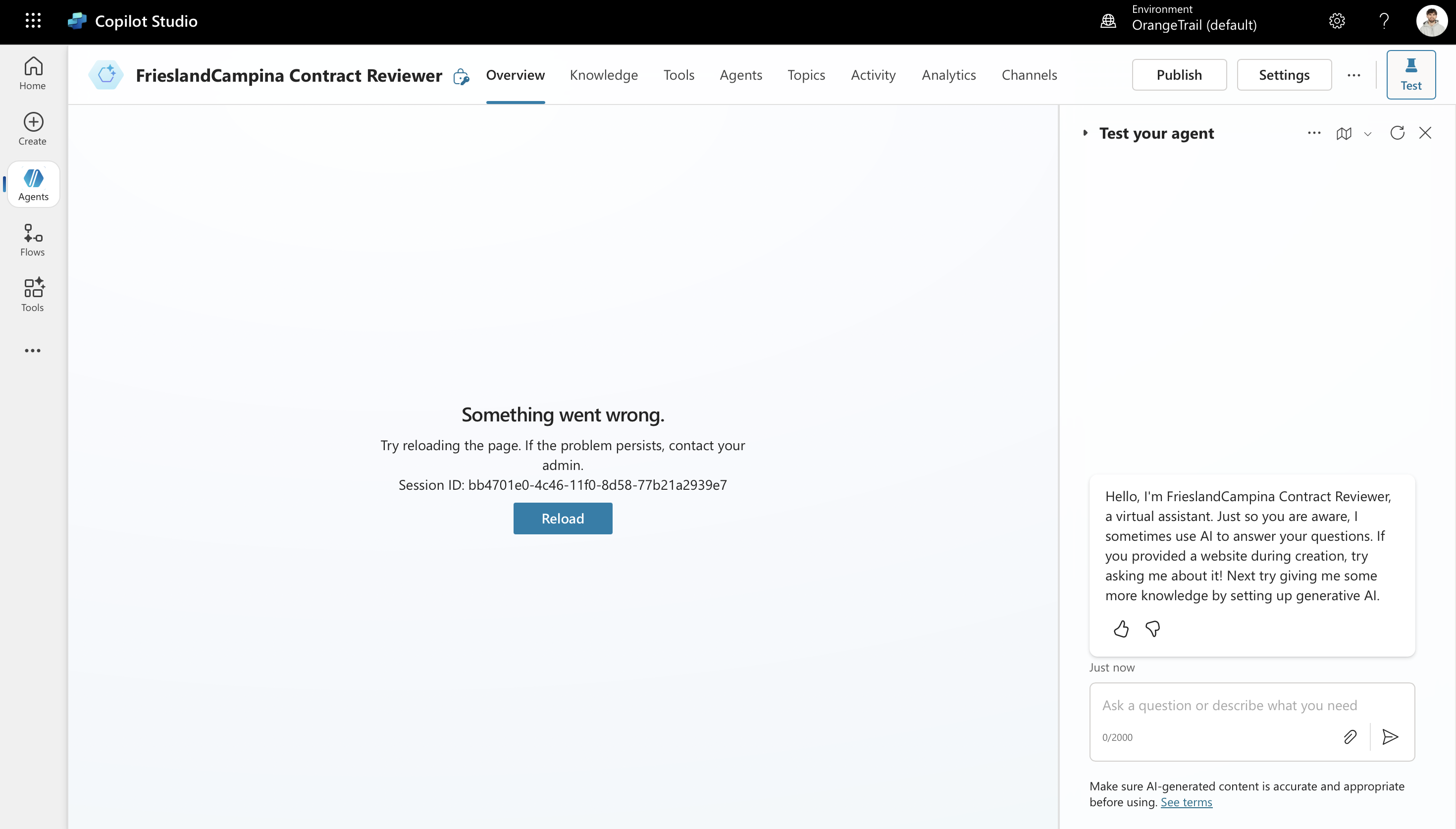The image size is (1456, 829).
Task: Click the Publish button
Action: (1179, 75)
